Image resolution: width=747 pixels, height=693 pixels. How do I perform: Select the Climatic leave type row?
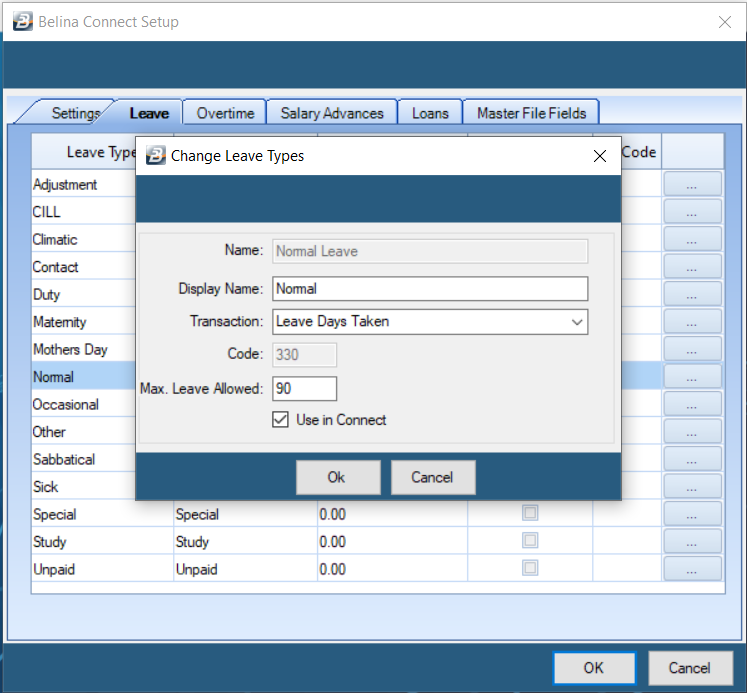84,239
